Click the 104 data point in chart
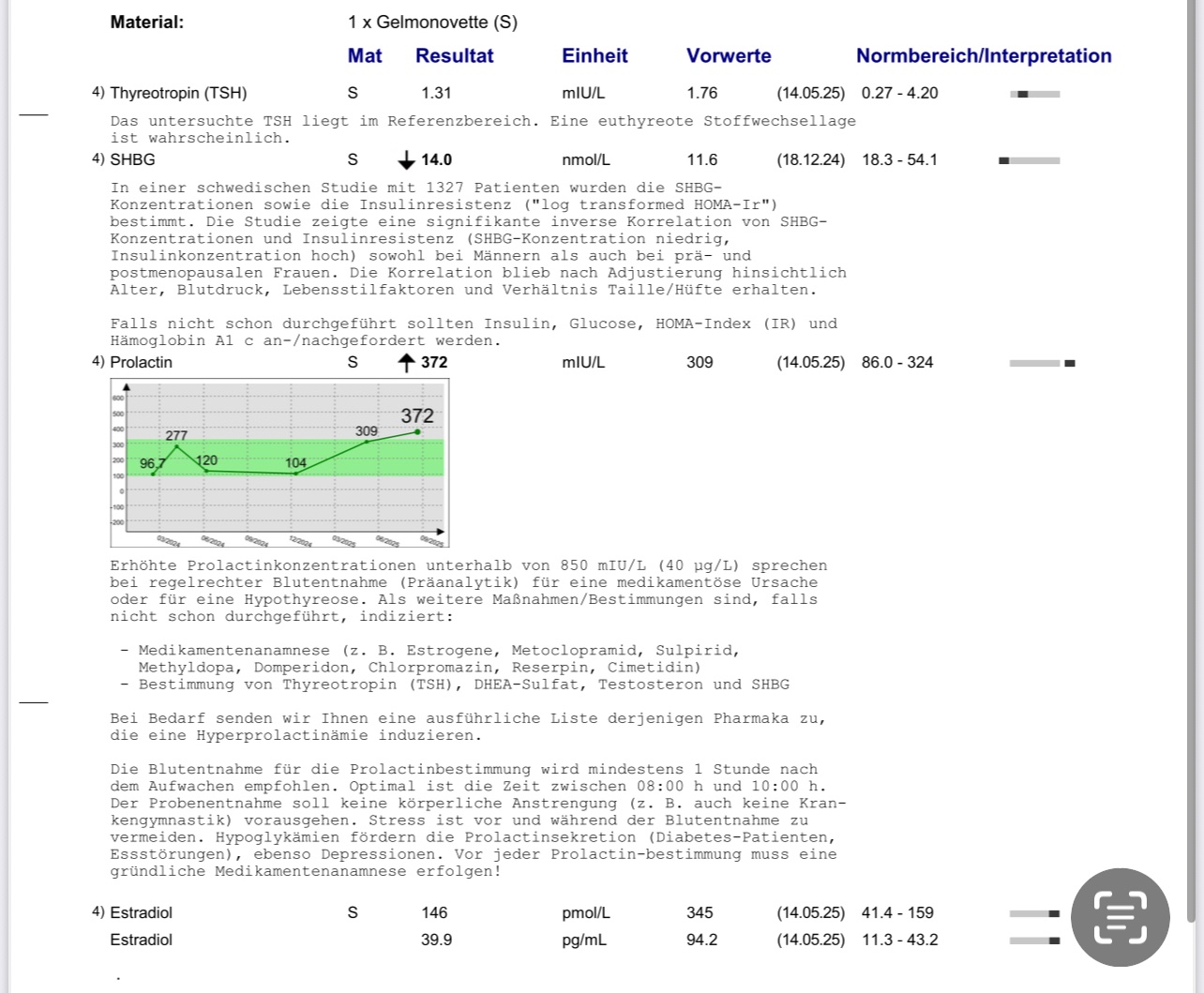1204x993 pixels. (x=296, y=474)
